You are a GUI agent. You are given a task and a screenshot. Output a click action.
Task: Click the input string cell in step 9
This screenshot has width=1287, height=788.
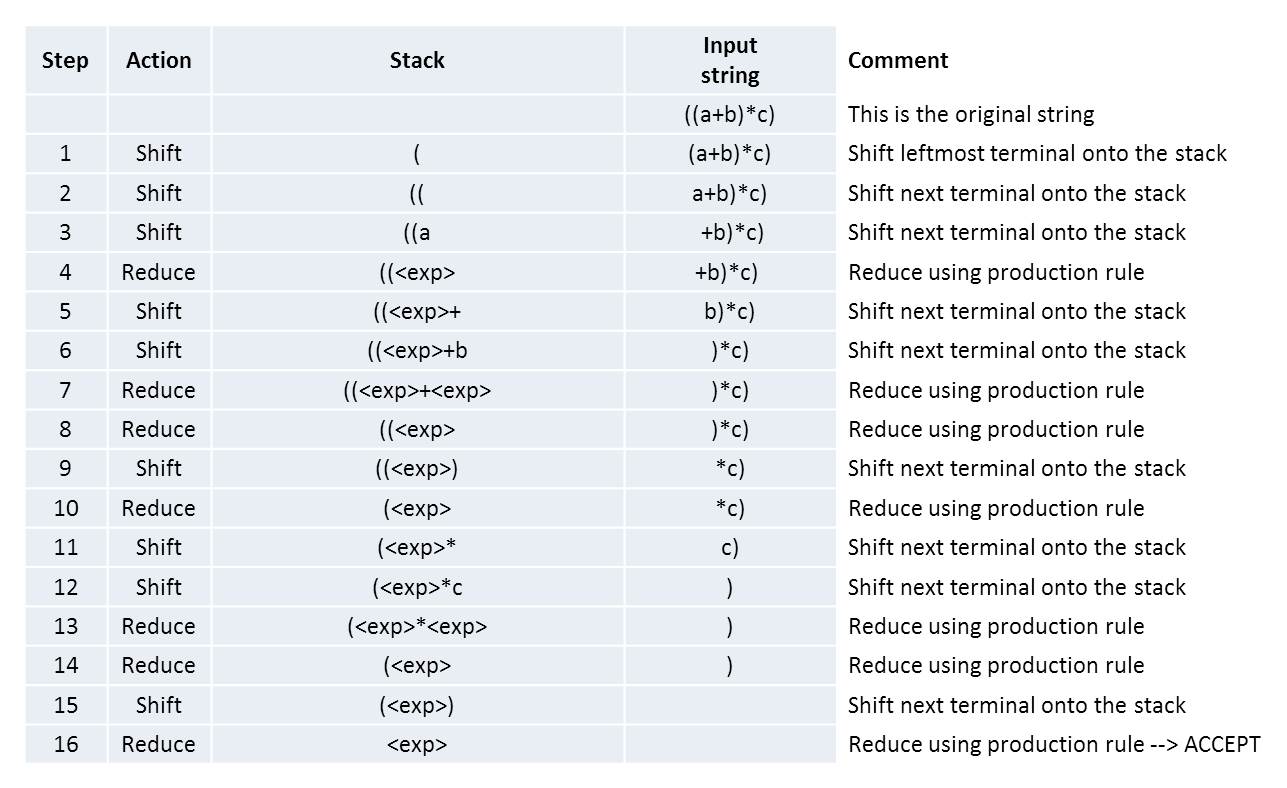(730, 468)
